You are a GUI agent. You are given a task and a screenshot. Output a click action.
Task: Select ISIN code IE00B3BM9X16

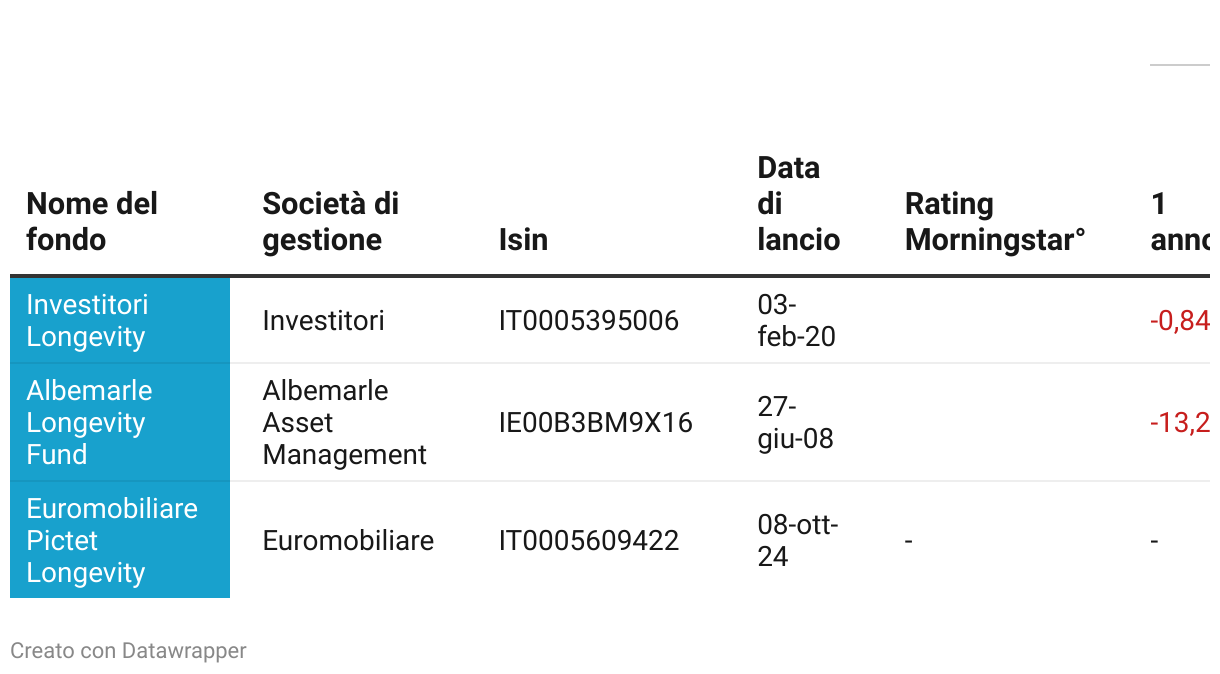coord(595,422)
